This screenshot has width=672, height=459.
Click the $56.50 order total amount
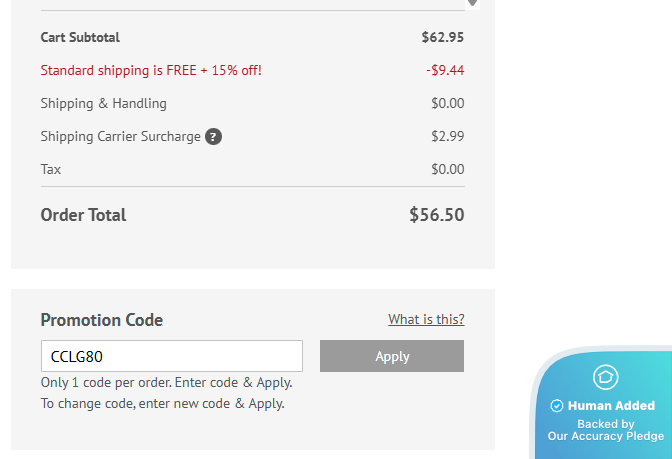click(437, 215)
